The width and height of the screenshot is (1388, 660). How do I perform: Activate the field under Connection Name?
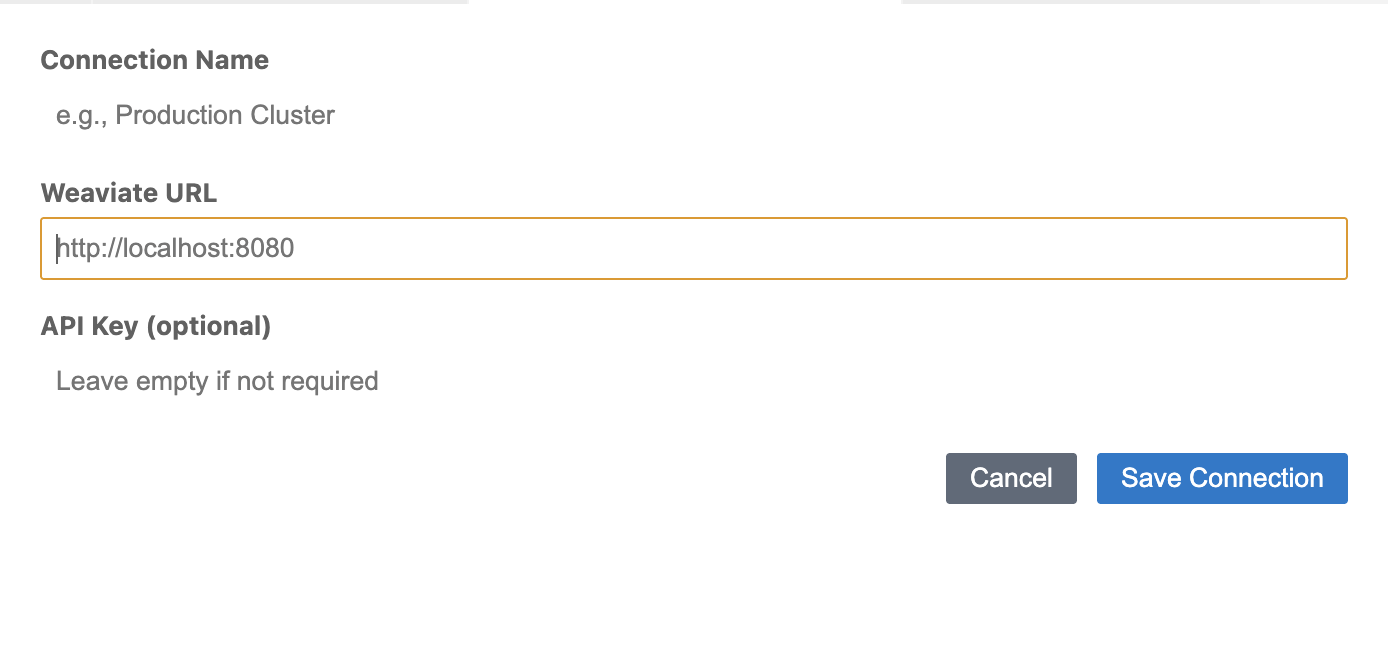tap(693, 116)
